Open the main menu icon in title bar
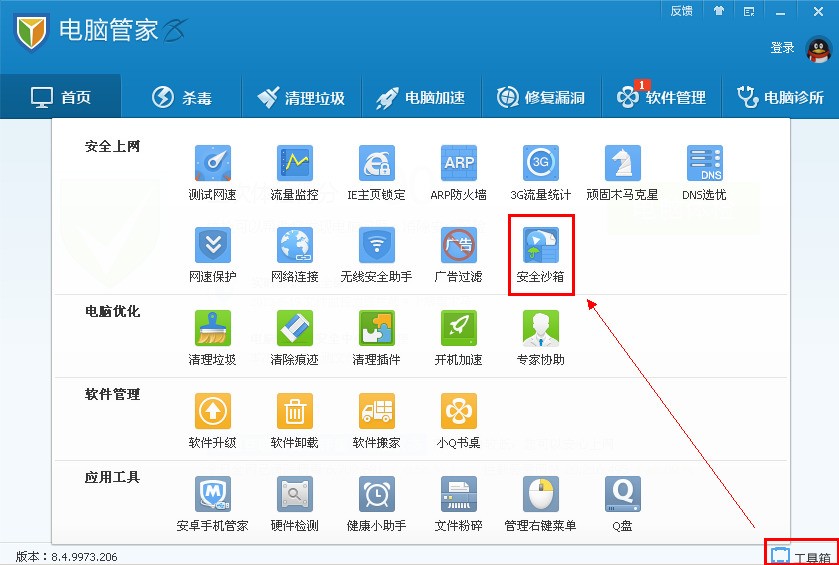839x565 pixels. (749, 11)
